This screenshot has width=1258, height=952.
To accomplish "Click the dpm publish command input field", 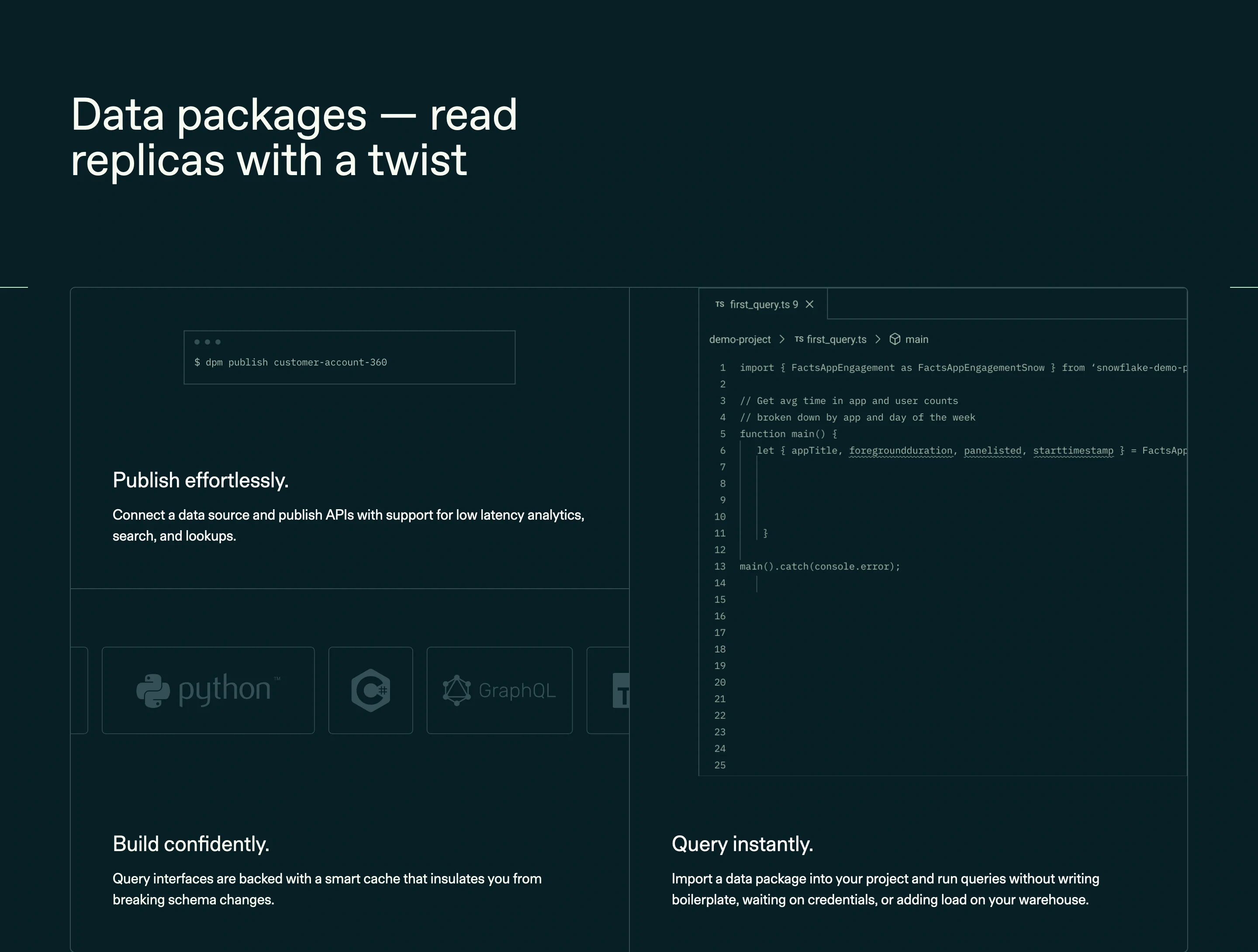I will point(349,362).
